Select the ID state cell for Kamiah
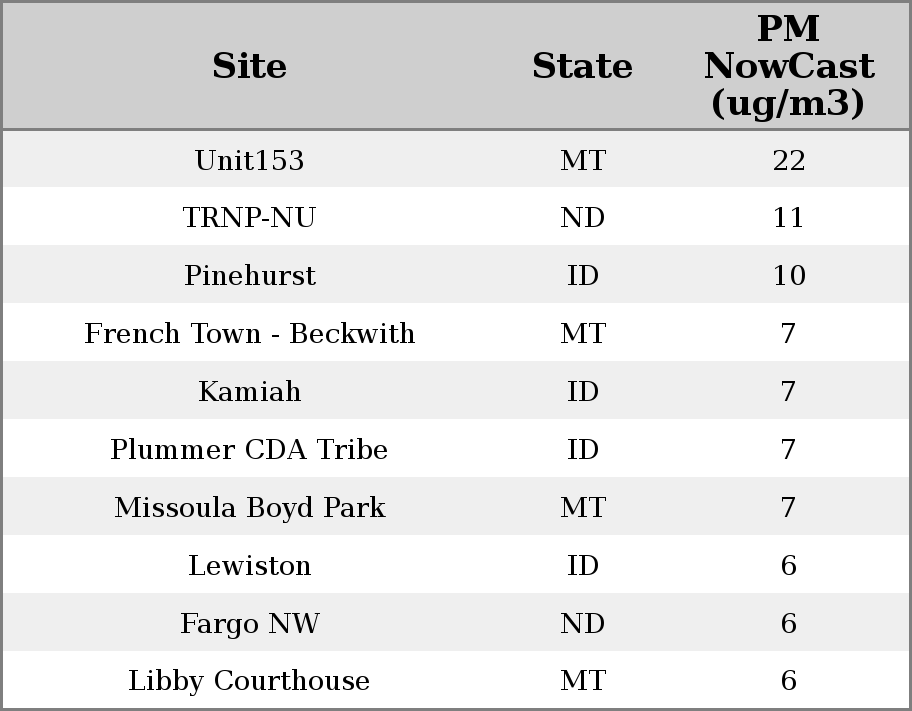This screenshot has height=711, width=912. pos(582,392)
